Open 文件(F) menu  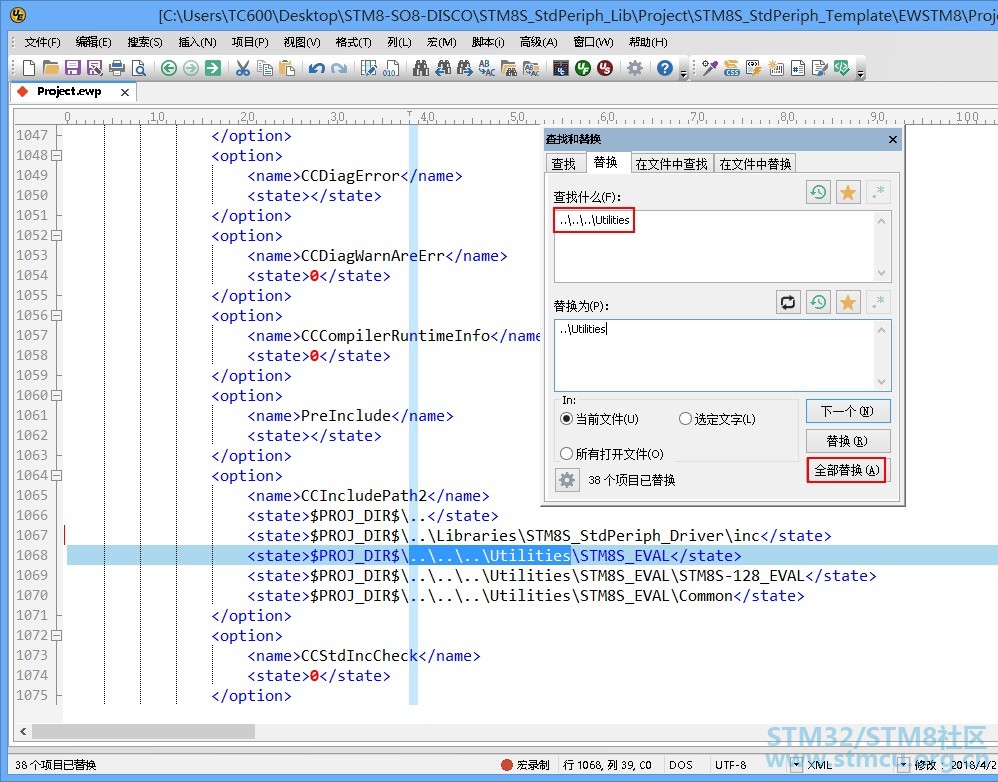click(x=42, y=42)
